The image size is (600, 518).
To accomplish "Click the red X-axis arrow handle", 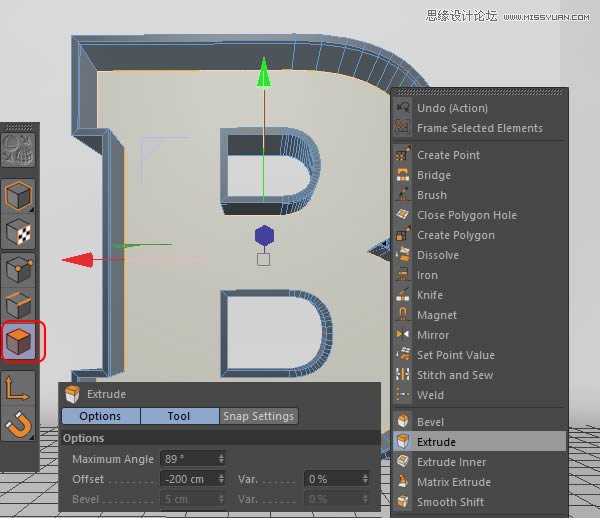I will click(x=75, y=260).
